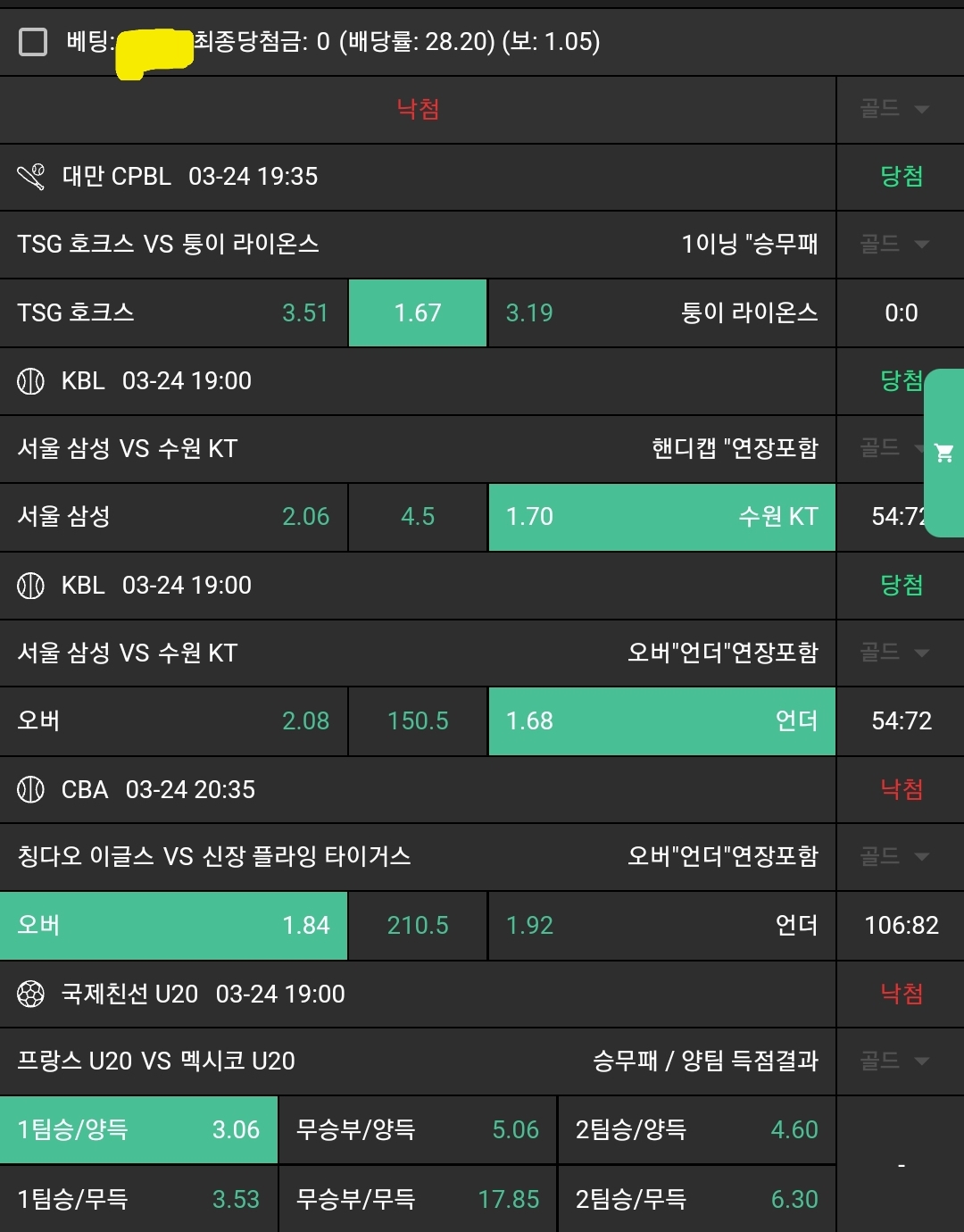
Task: Select the 무승부/무득 17.85 option
Action: click(418, 1199)
